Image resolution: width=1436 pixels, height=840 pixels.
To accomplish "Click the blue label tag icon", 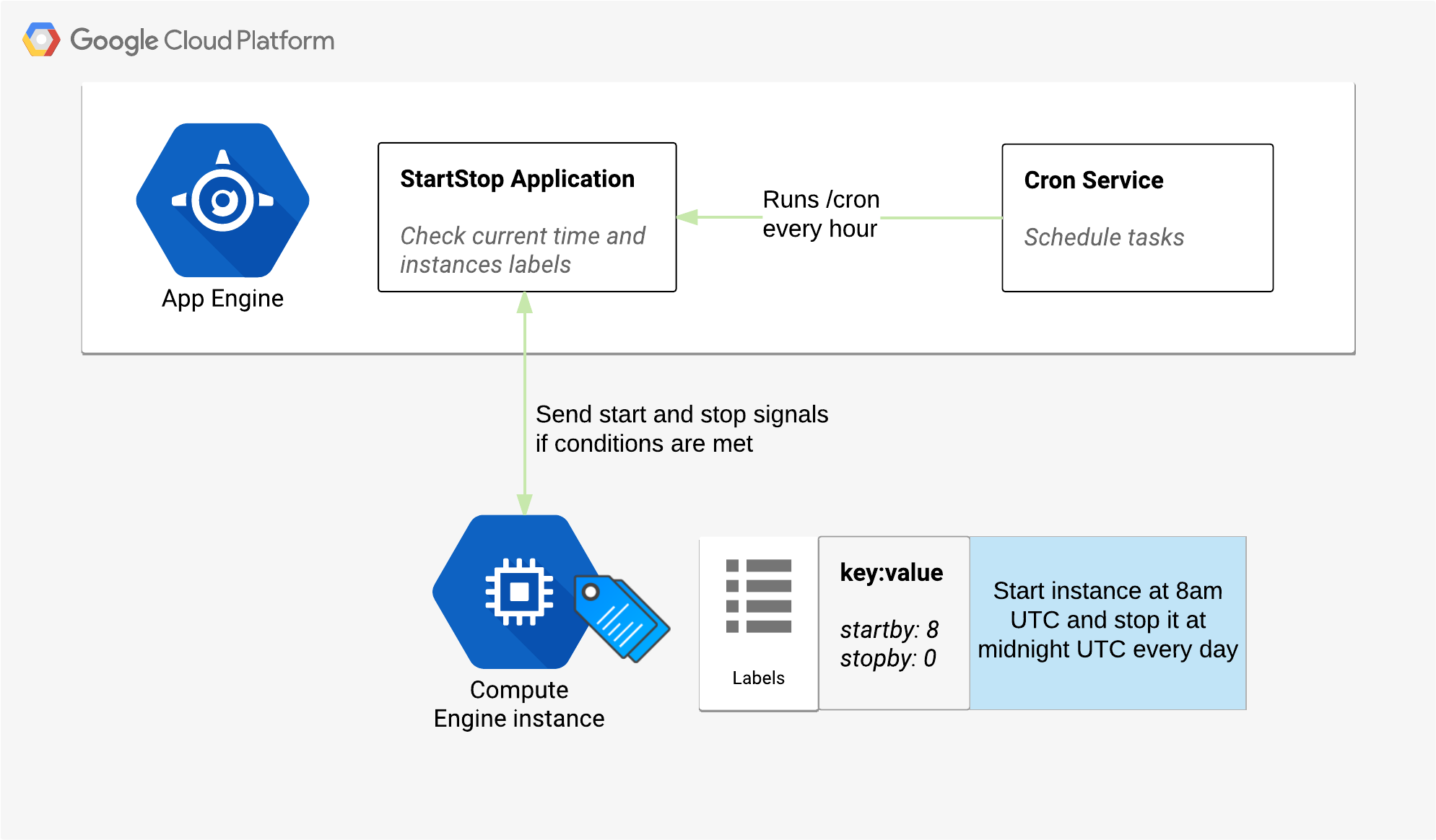I will tap(622, 618).
